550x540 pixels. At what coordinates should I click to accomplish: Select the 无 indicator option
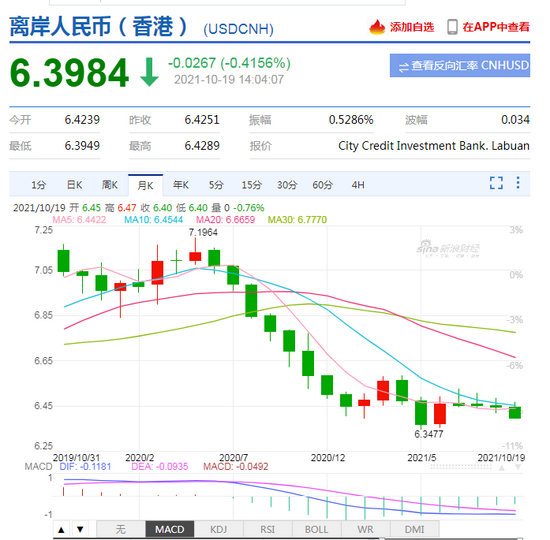[x=120, y=529]
